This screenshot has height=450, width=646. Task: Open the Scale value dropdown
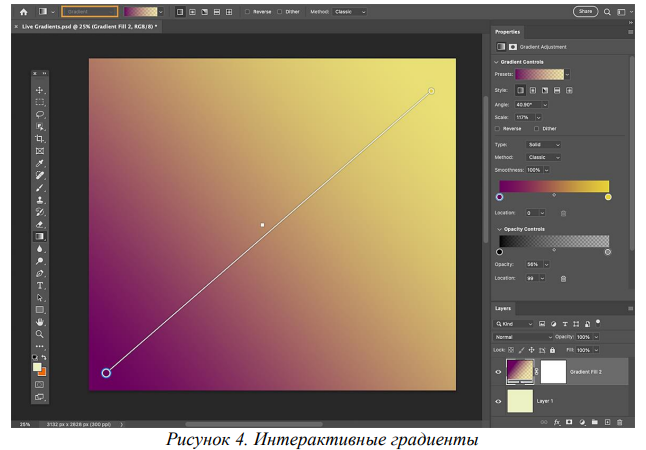538,117
